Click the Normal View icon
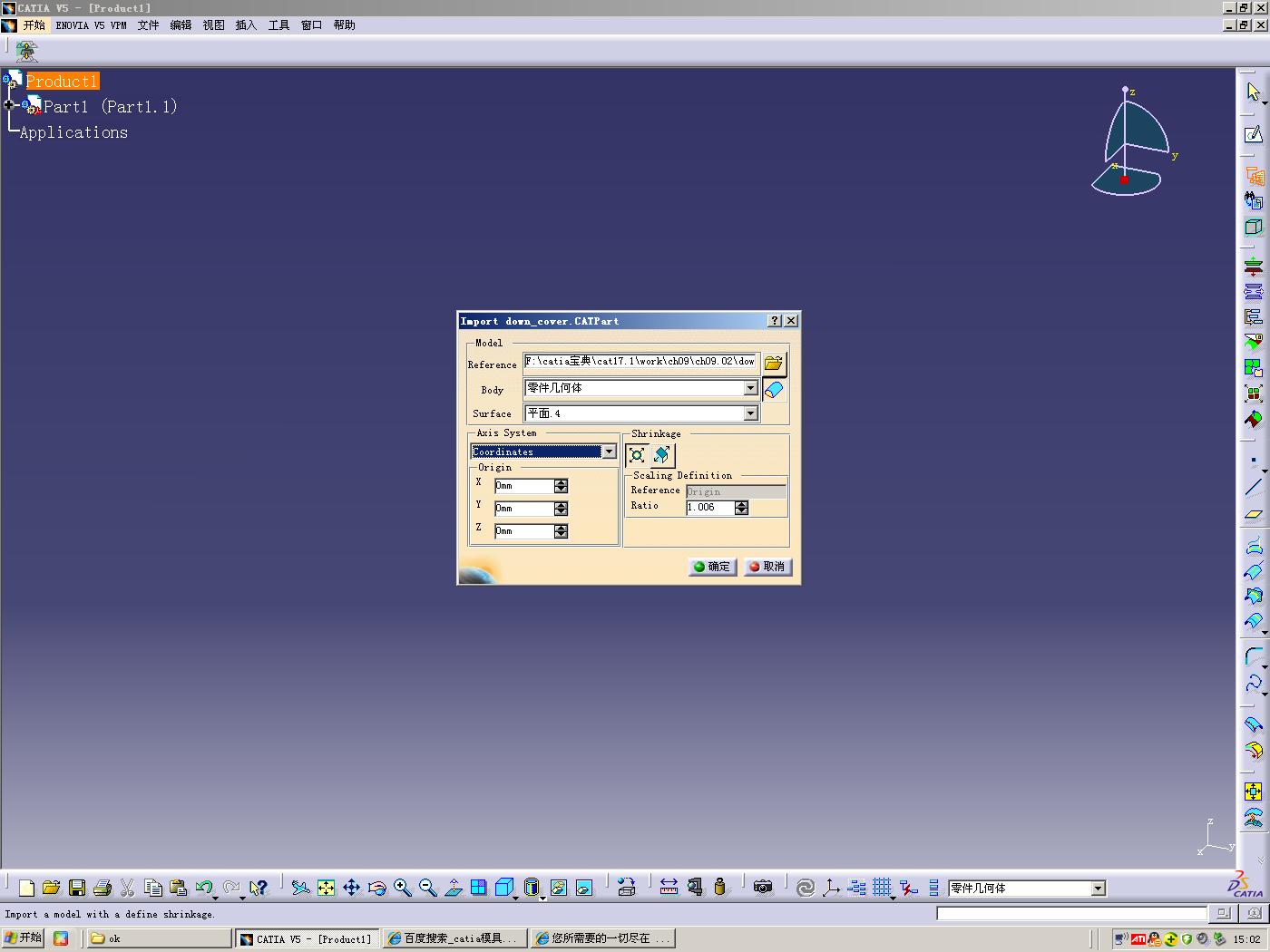 coord(453,888)
